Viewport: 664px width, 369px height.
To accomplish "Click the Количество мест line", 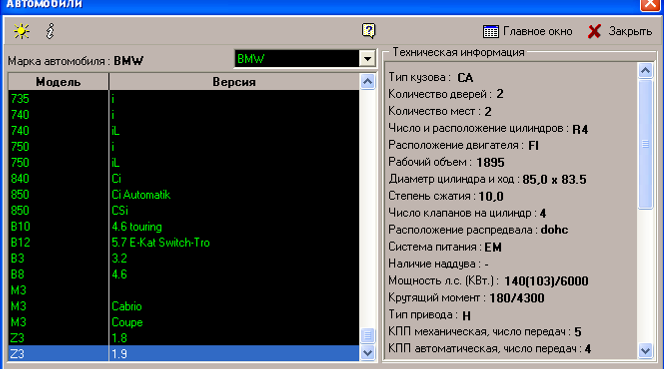I will point(440,111).
